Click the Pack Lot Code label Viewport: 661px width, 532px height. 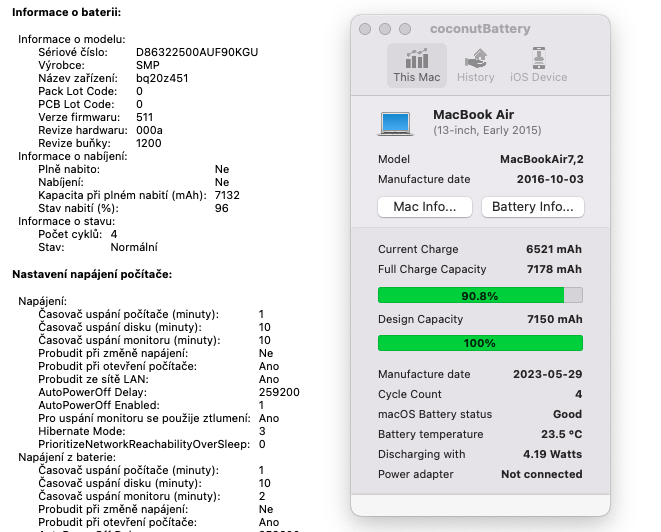pos(78,91)
